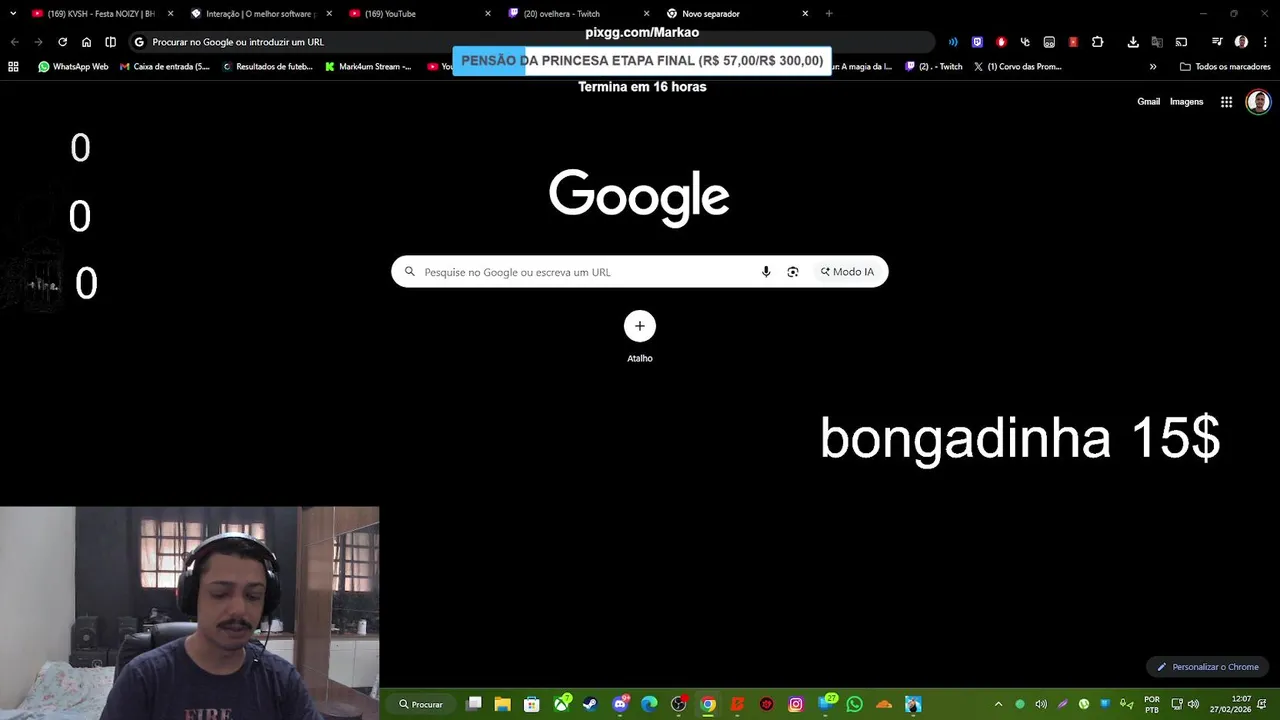Search by image with Google Lens icon
The image size is (1280, 720).
point(793,272)
